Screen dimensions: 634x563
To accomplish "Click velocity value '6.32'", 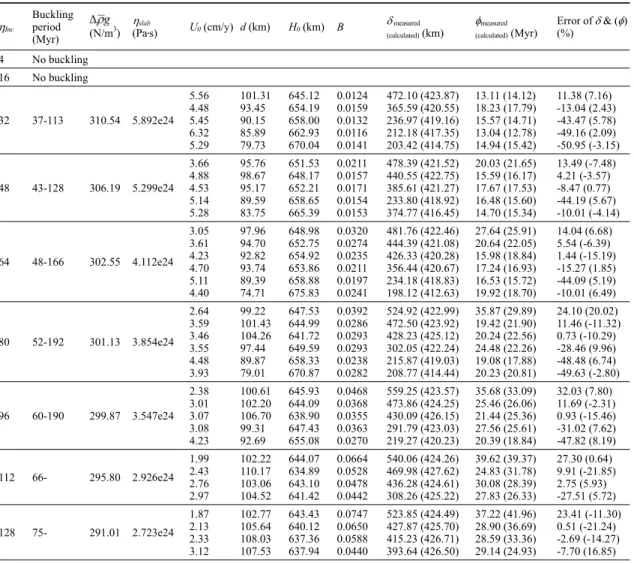I will tap(199, 133).
